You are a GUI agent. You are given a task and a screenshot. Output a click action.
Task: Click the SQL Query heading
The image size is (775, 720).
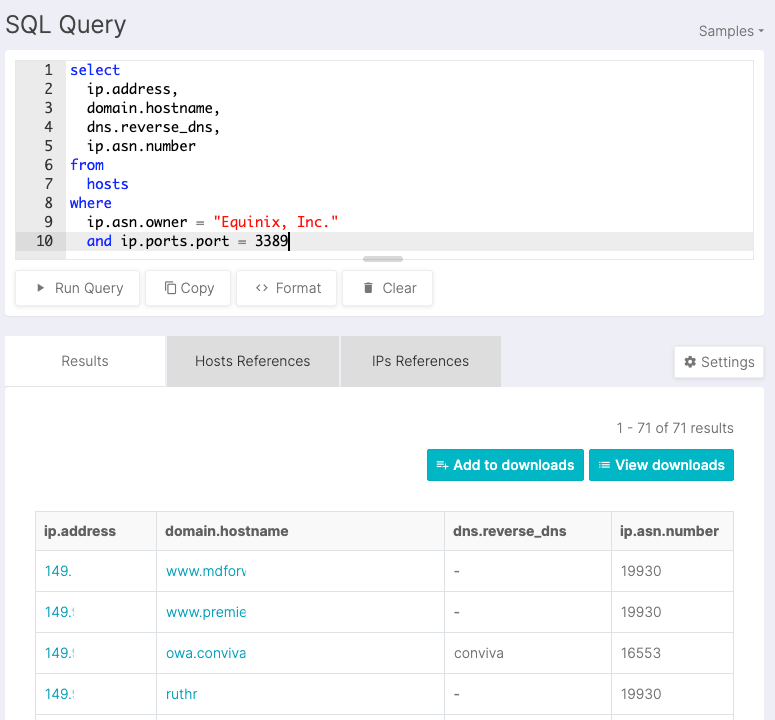click(66, 25)
